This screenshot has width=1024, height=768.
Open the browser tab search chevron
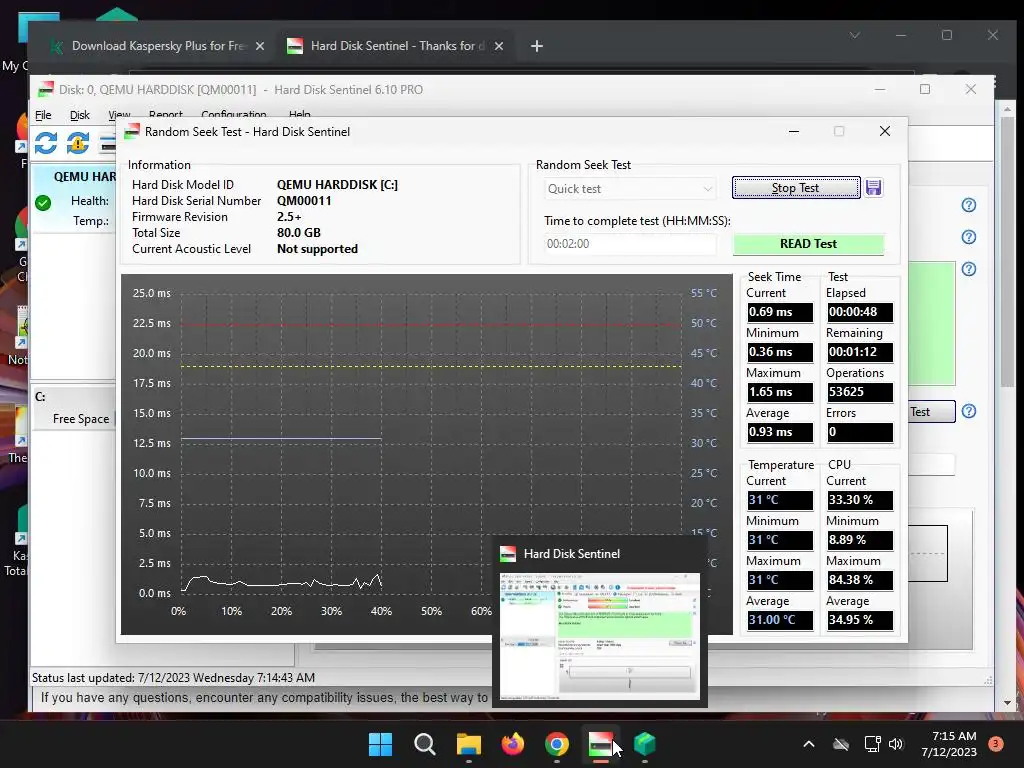click(855, 35)
